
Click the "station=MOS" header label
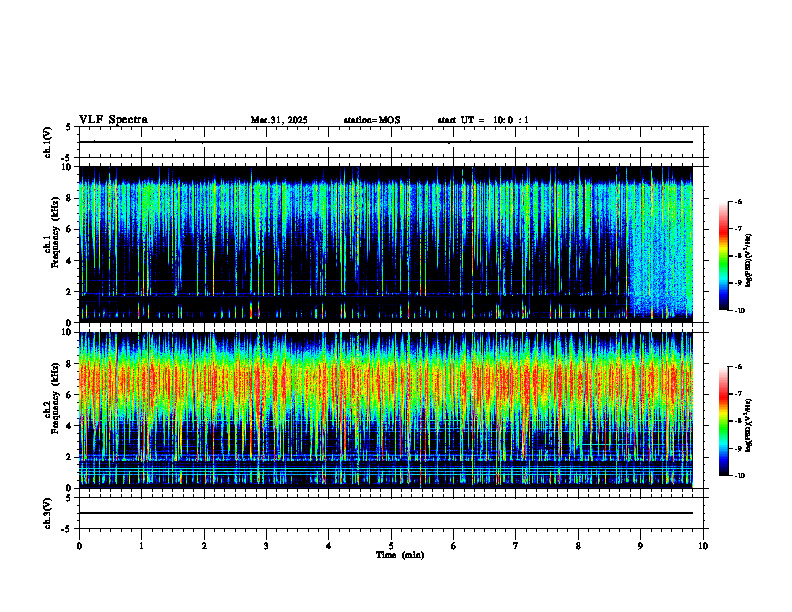[372, 120]
